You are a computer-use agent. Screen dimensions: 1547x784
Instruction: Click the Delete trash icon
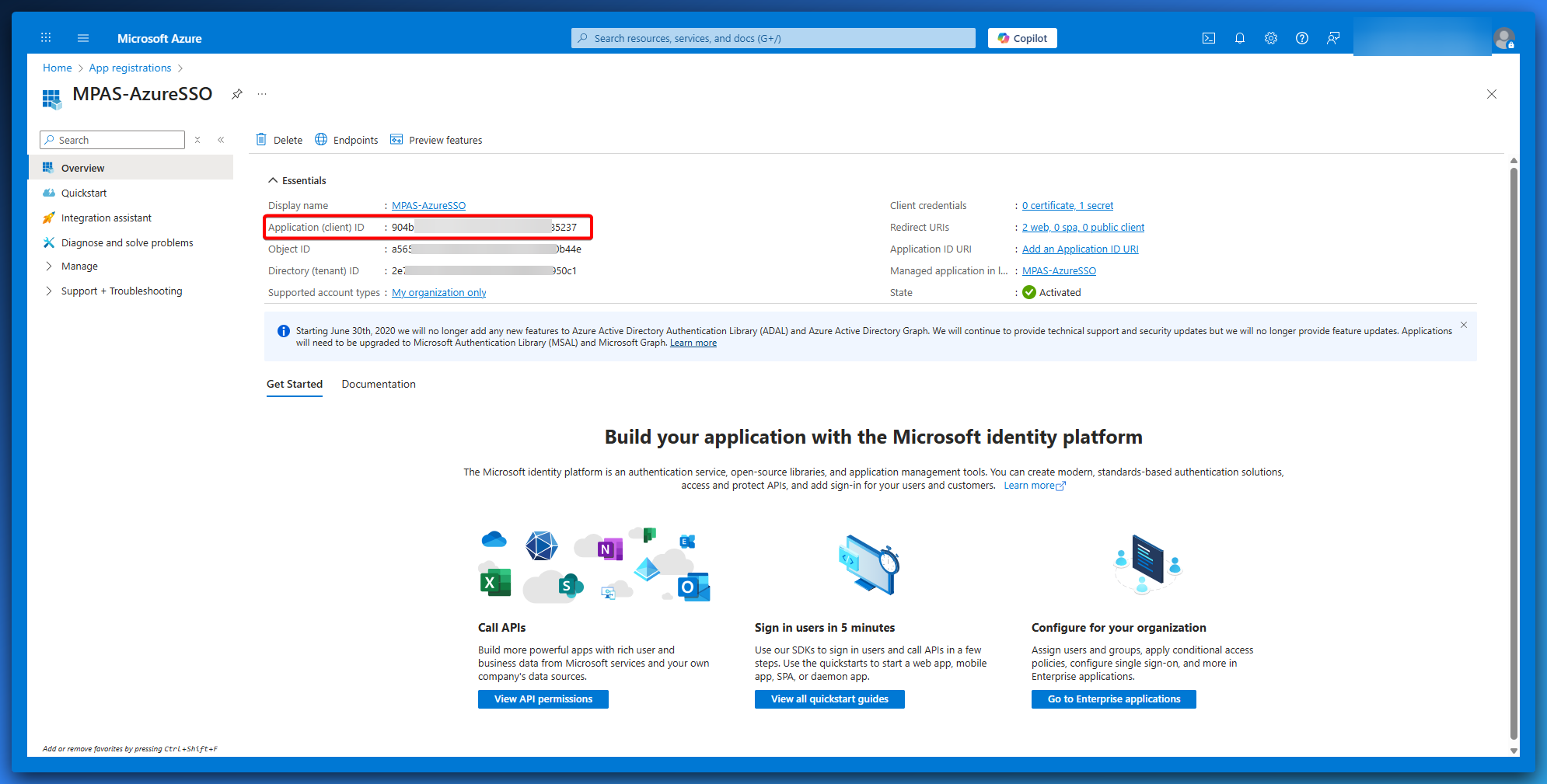click(x=261, y=139)
